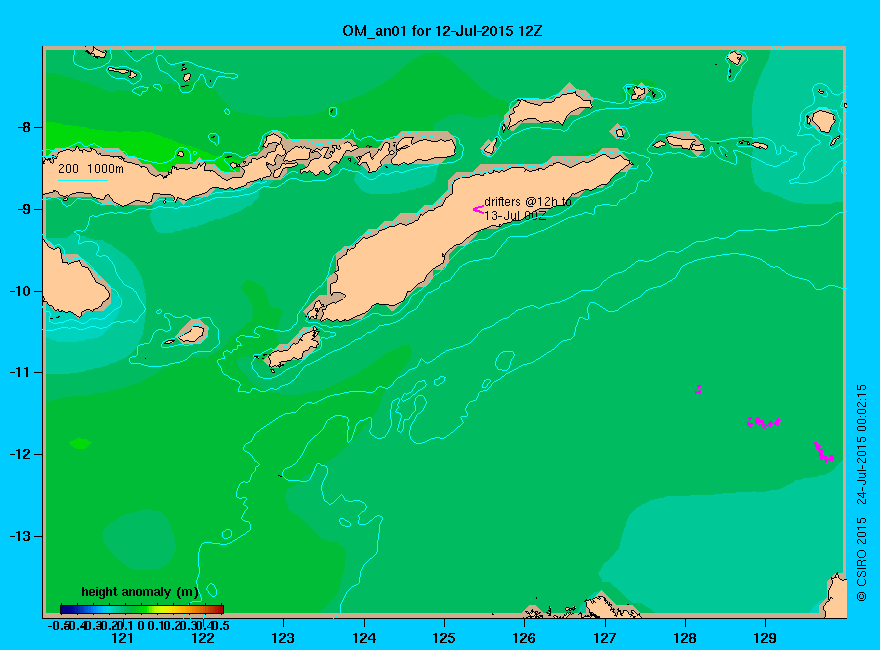880x650 pixels.
Task: Click the cyan legend line under "200 1000m"
Action: (82, 180)
